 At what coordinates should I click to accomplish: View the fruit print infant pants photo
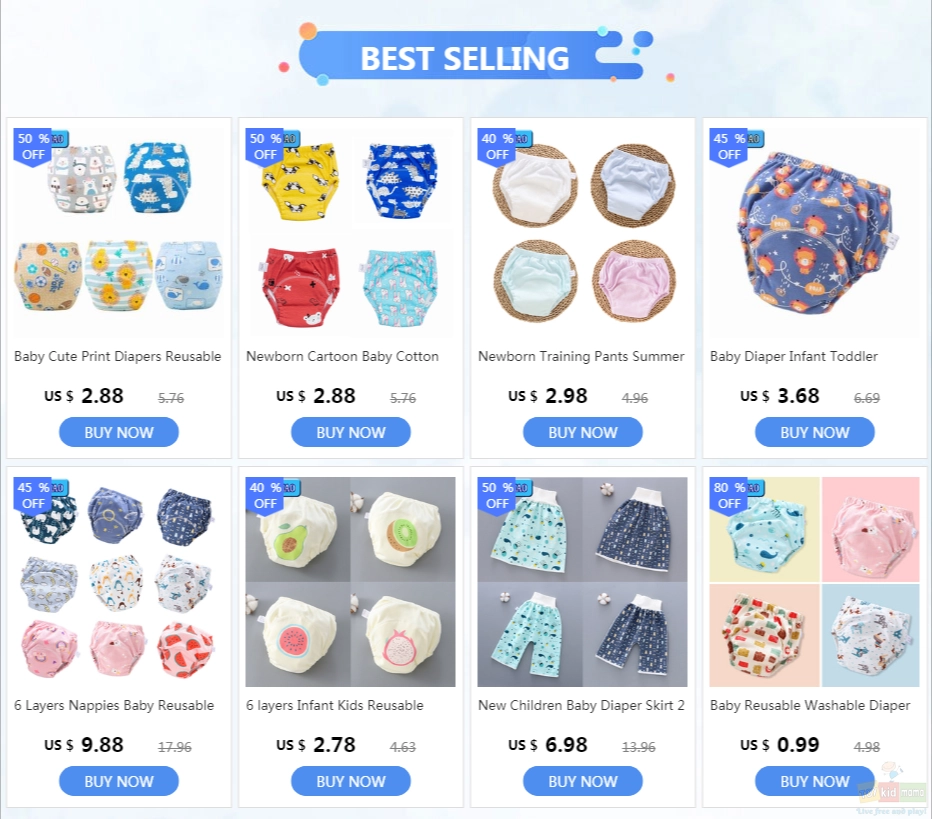tap(351, 582)
